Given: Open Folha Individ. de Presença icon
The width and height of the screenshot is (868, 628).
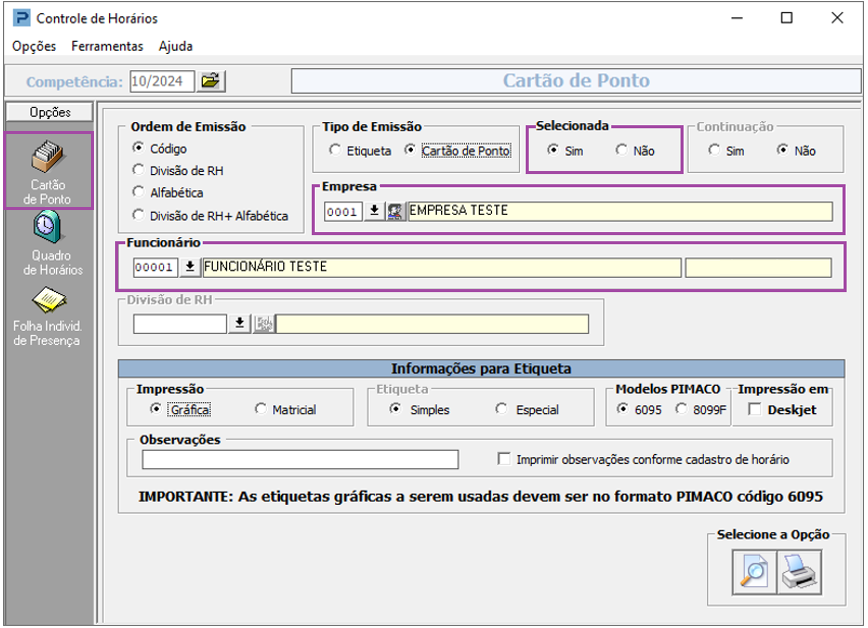Looking at the screenshot, I should 49,300.
